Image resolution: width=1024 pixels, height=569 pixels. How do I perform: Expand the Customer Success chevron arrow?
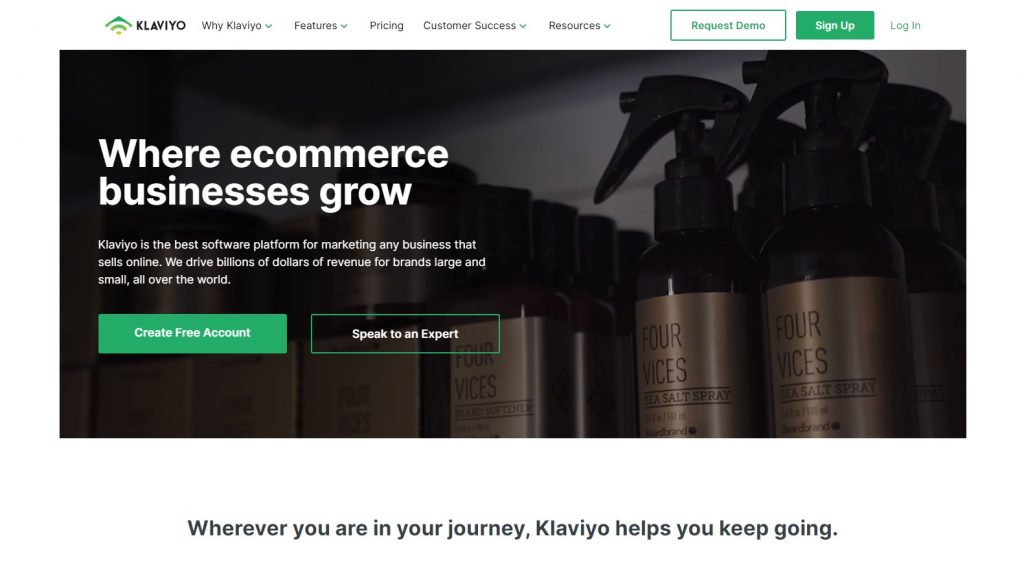click(x=522, y=26)
